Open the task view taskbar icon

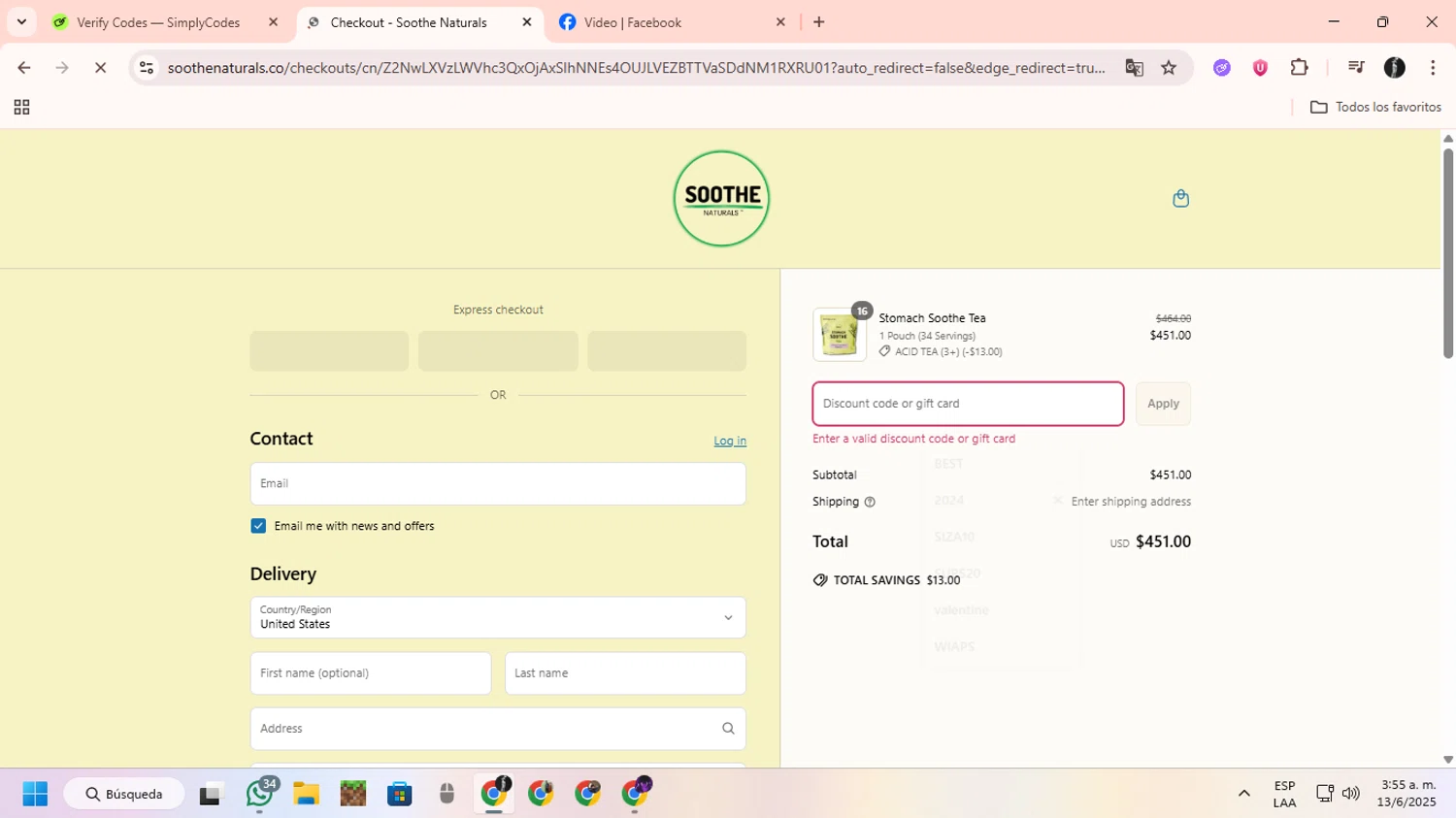[211, 794]
